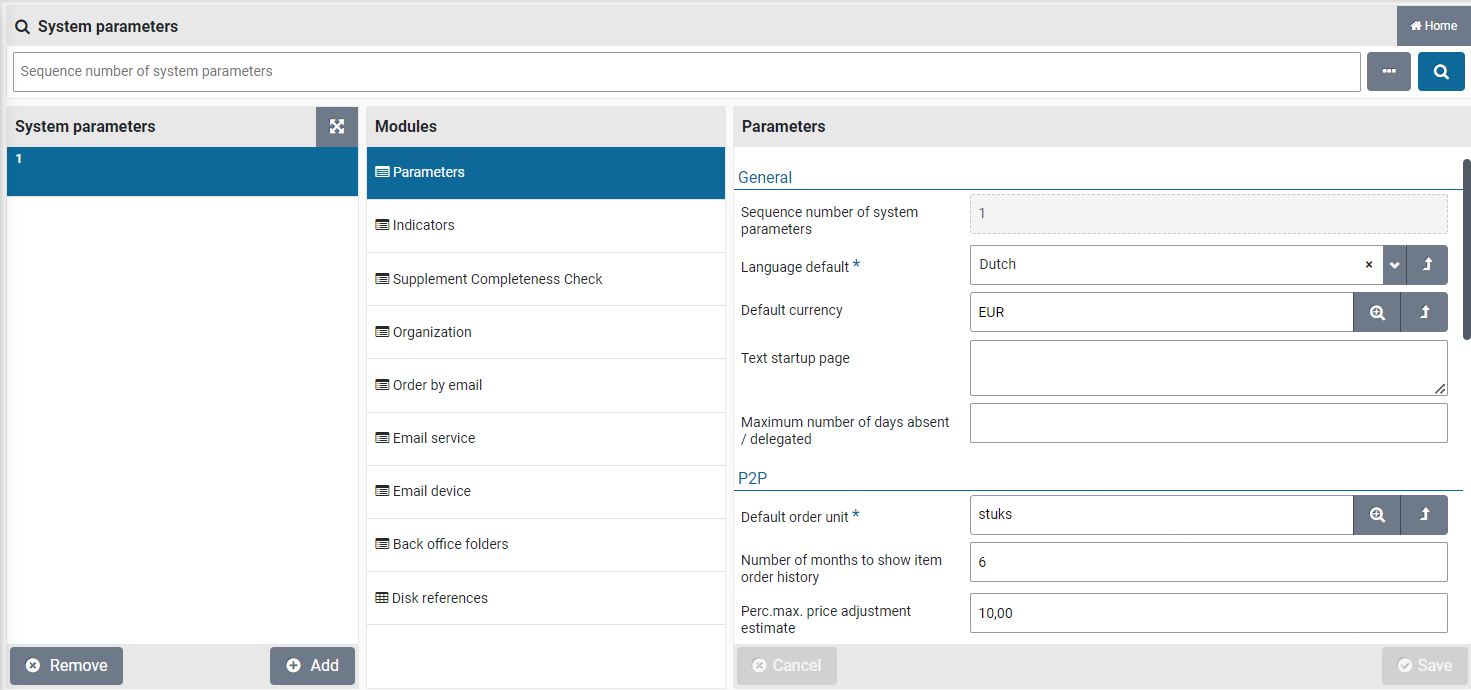The height and width of the screenshot is (690, 1471).
Task: Open the Disk references module
Action: click(x=440, y=598)
